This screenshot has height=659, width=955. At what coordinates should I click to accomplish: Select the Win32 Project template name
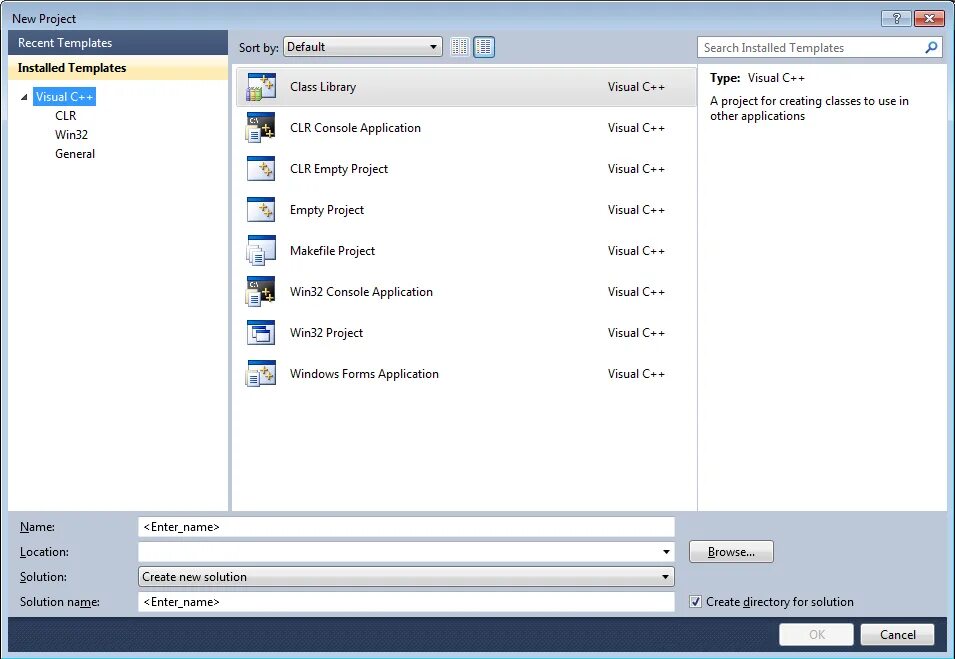click(326, 333)
